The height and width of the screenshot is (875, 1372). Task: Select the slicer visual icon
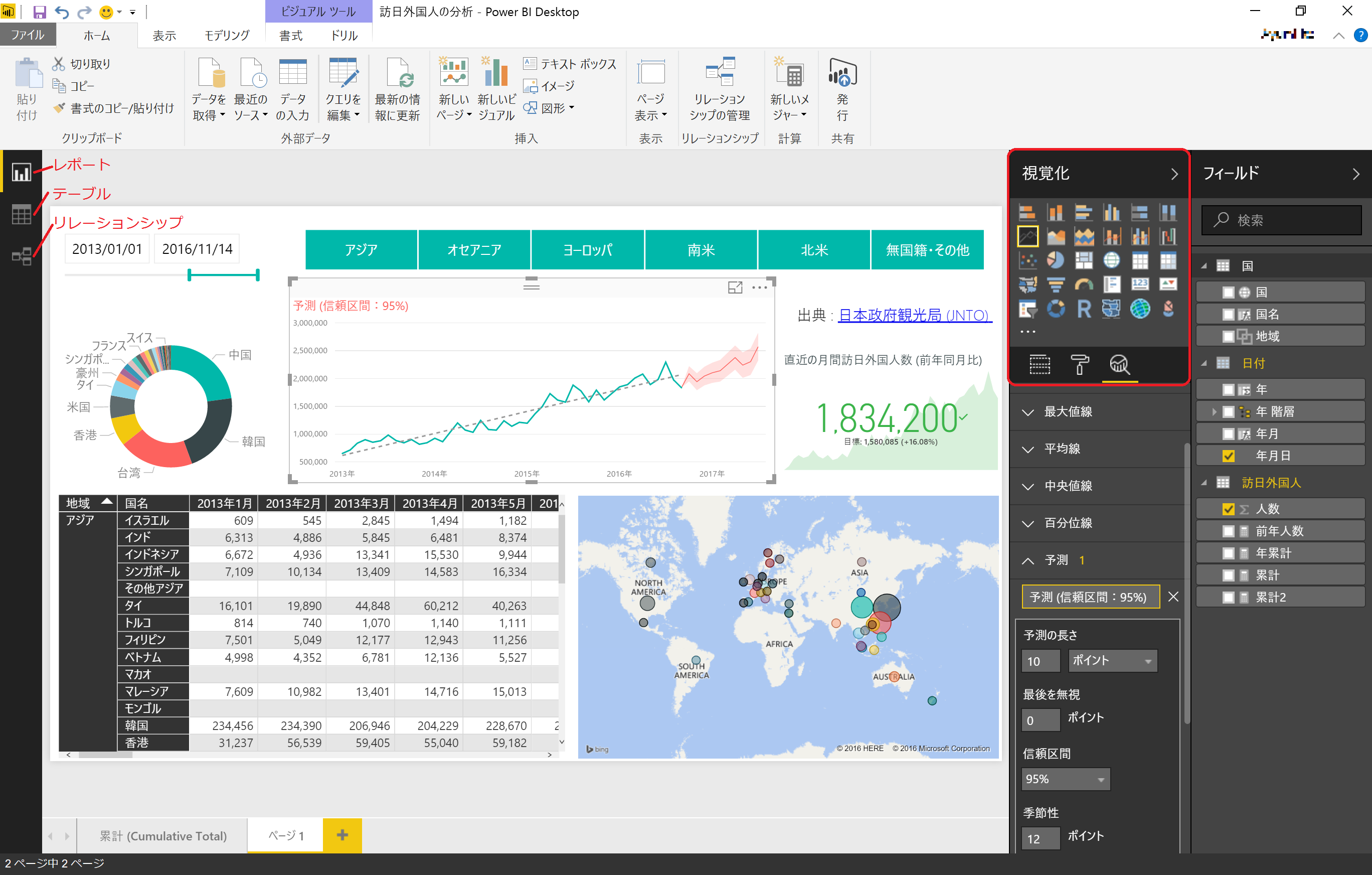tap(1027, 309)
